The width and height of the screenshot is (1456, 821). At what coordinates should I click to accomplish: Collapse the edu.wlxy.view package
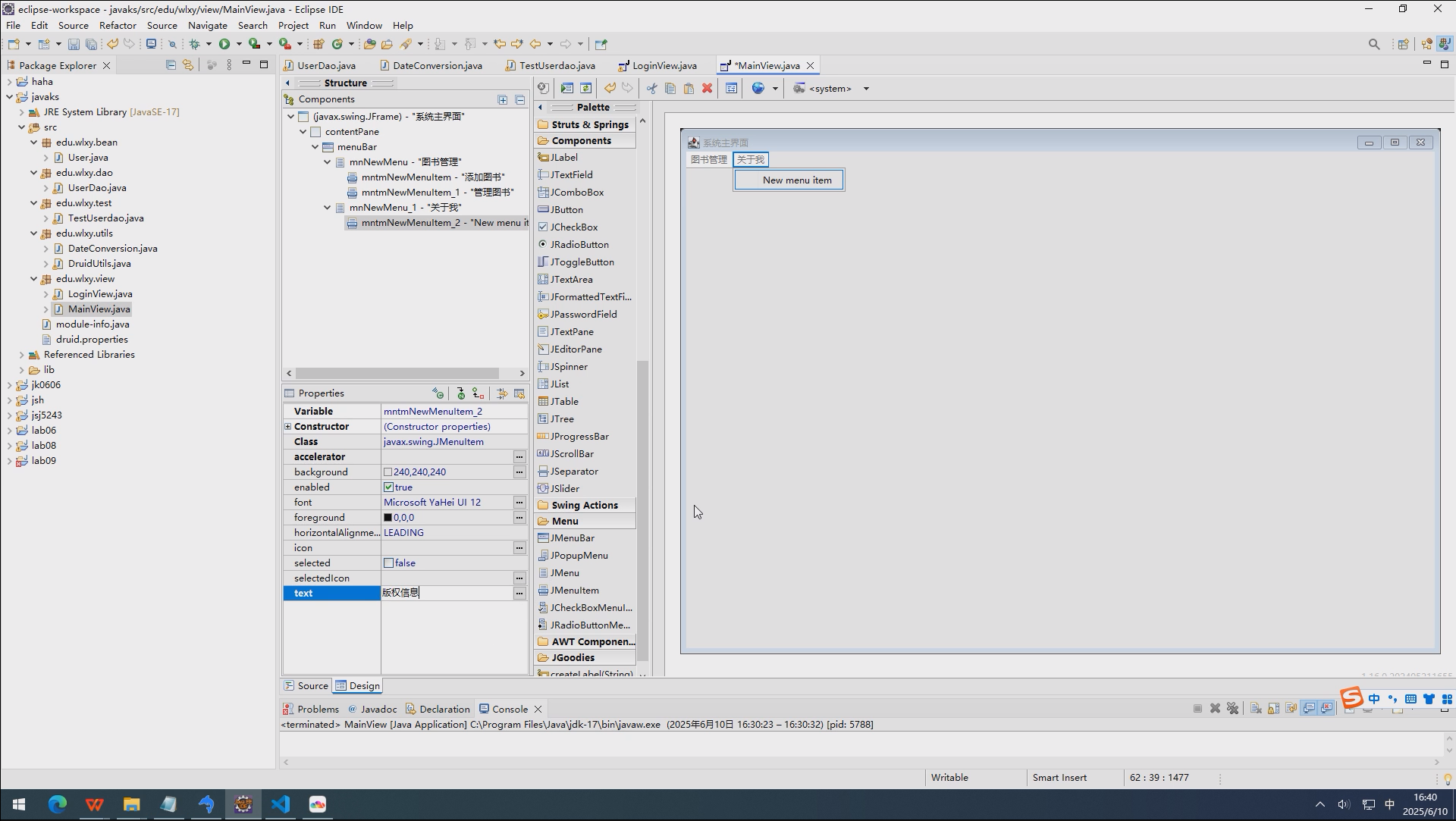click(34, 279)
